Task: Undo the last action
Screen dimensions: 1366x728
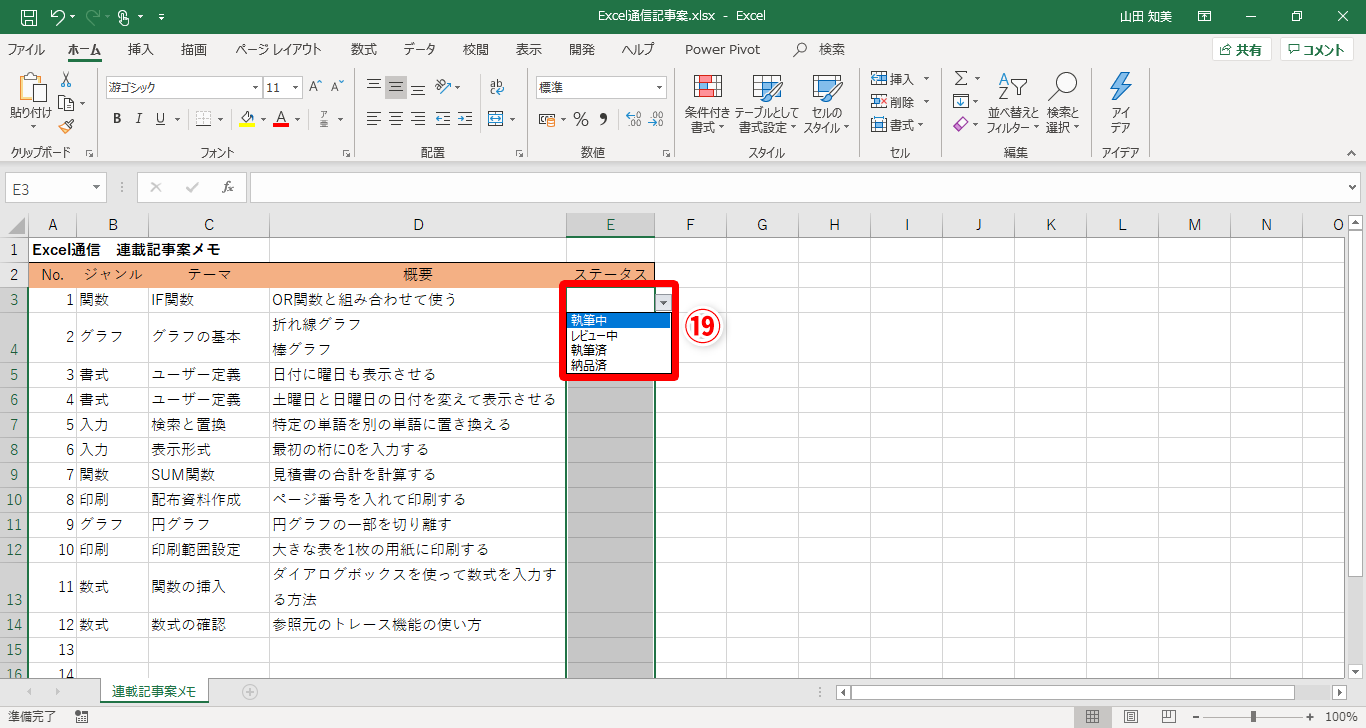Action: coord(57,16)
